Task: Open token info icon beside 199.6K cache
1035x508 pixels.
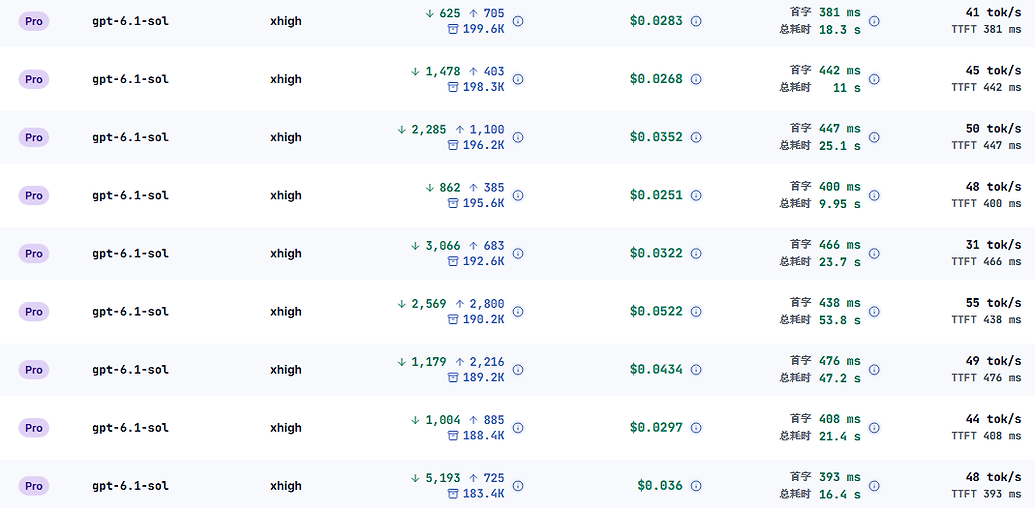Action: 518,21
